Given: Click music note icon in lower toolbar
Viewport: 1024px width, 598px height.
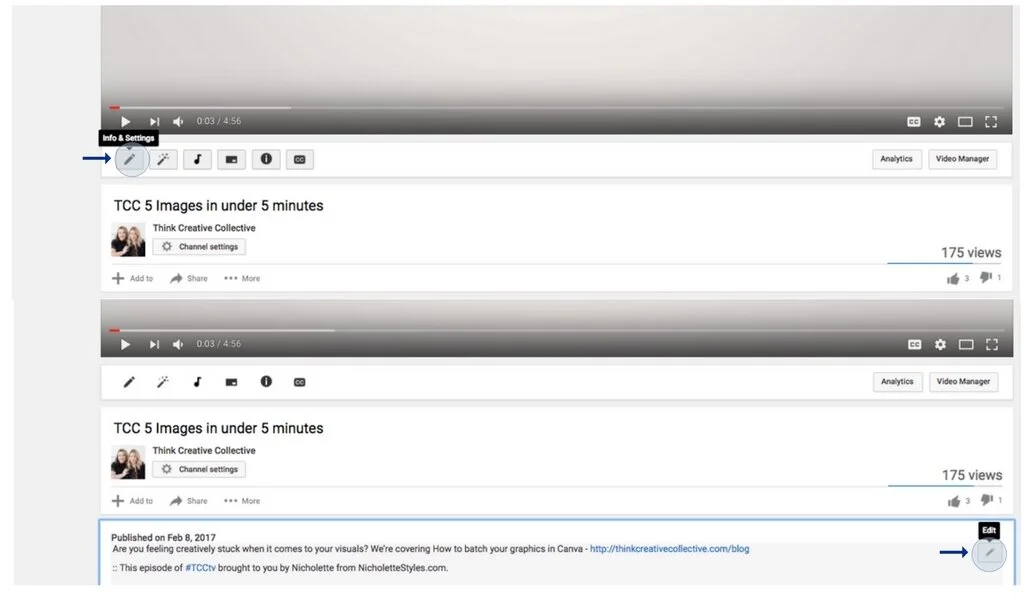Looking at the screenshot, I should tap(197, 382).
